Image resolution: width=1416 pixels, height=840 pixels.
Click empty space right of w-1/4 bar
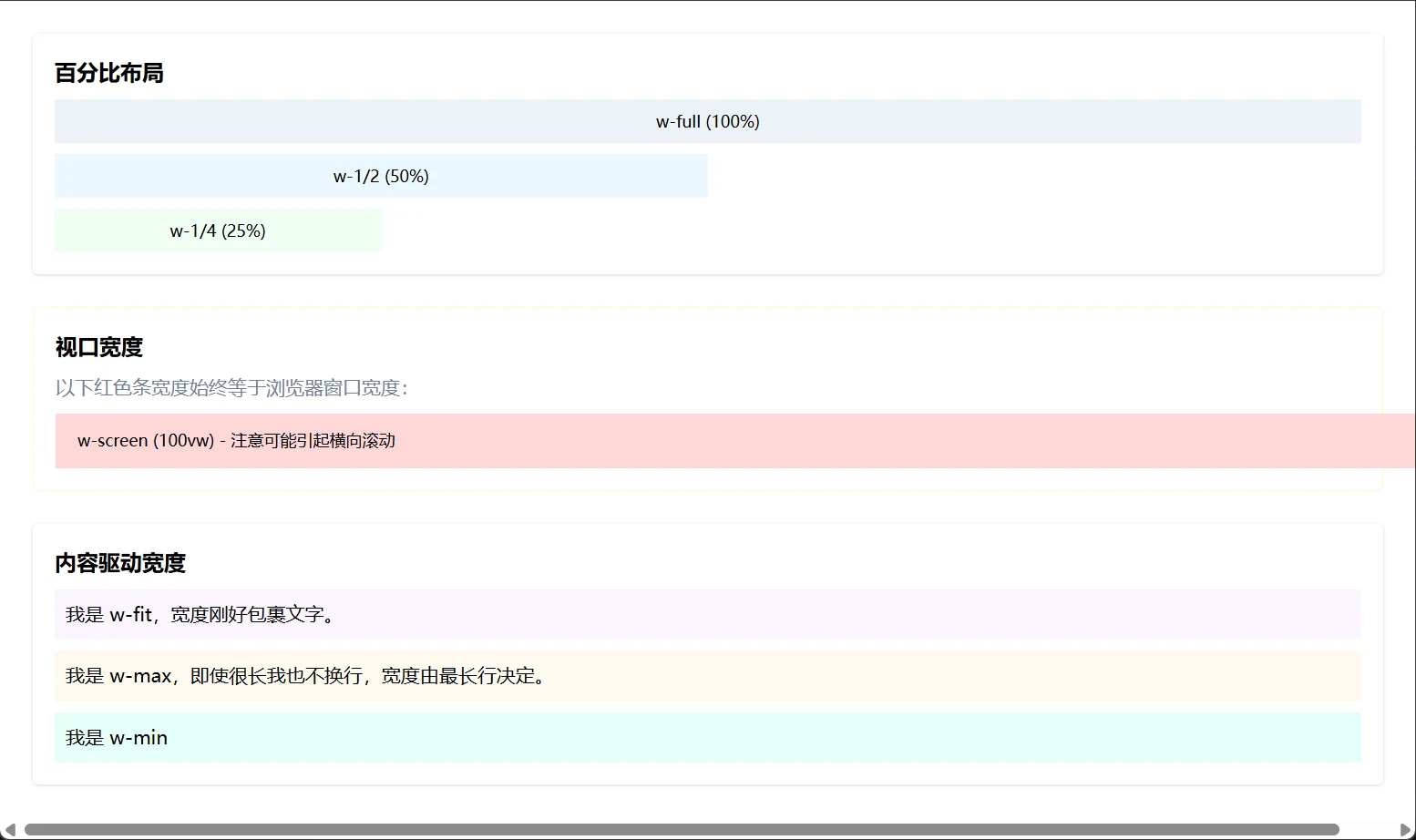(866, 230)
